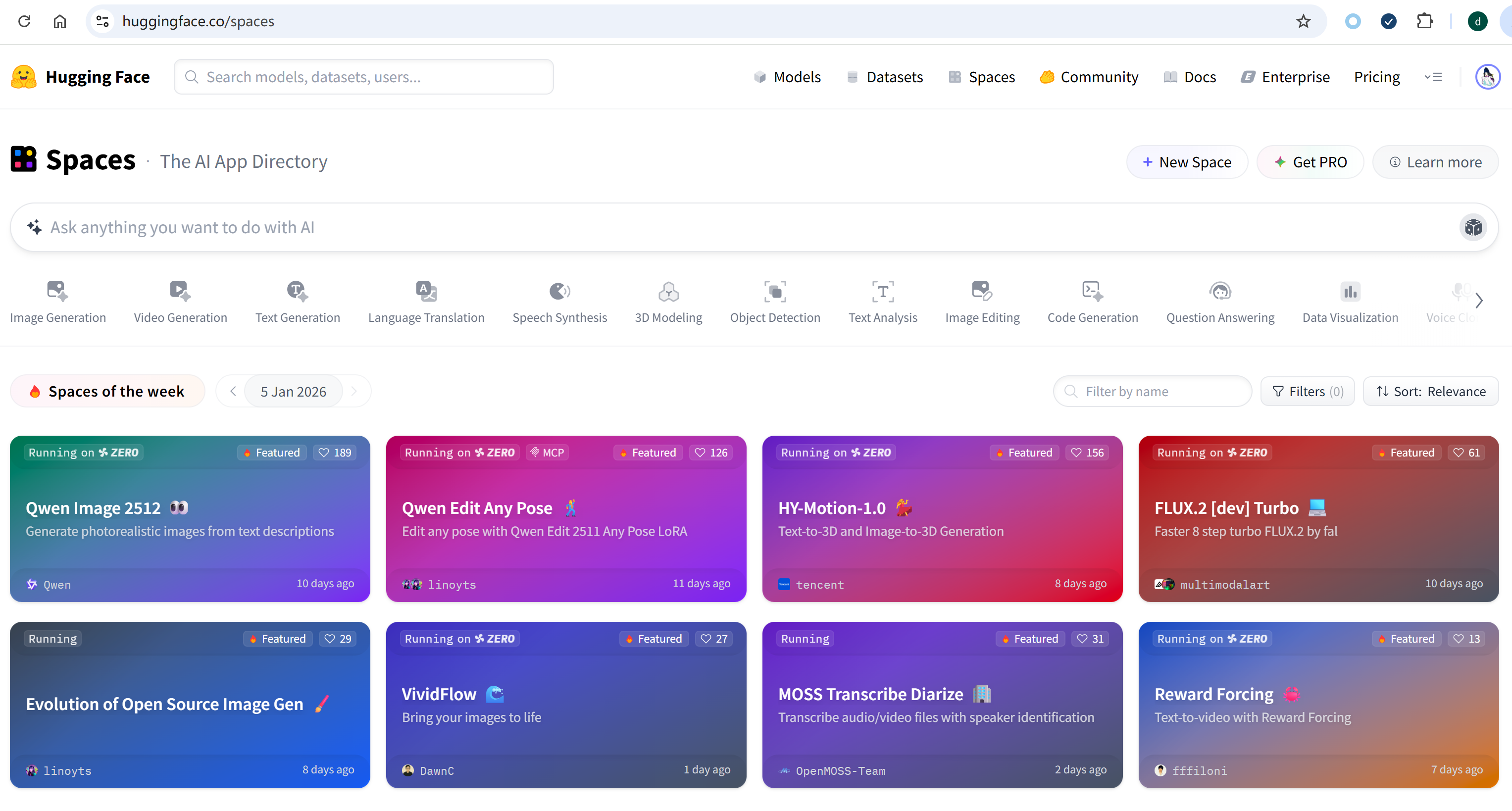Open the 5 Jan 2026 date picker
Image resolution: width=1512 pixels, height=811 pixels.
294,392
